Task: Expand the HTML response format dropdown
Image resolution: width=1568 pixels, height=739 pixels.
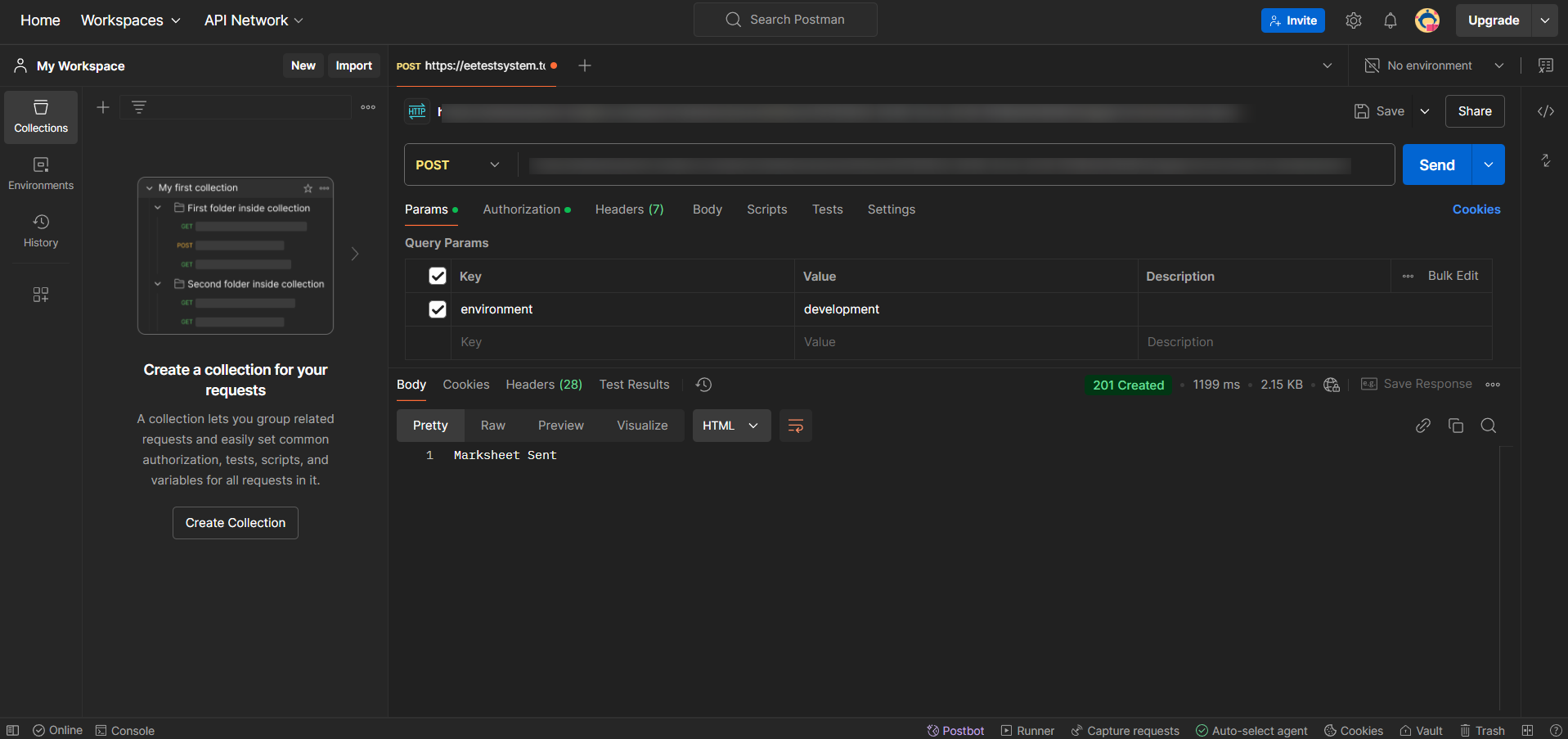Action: click(731, 426)
